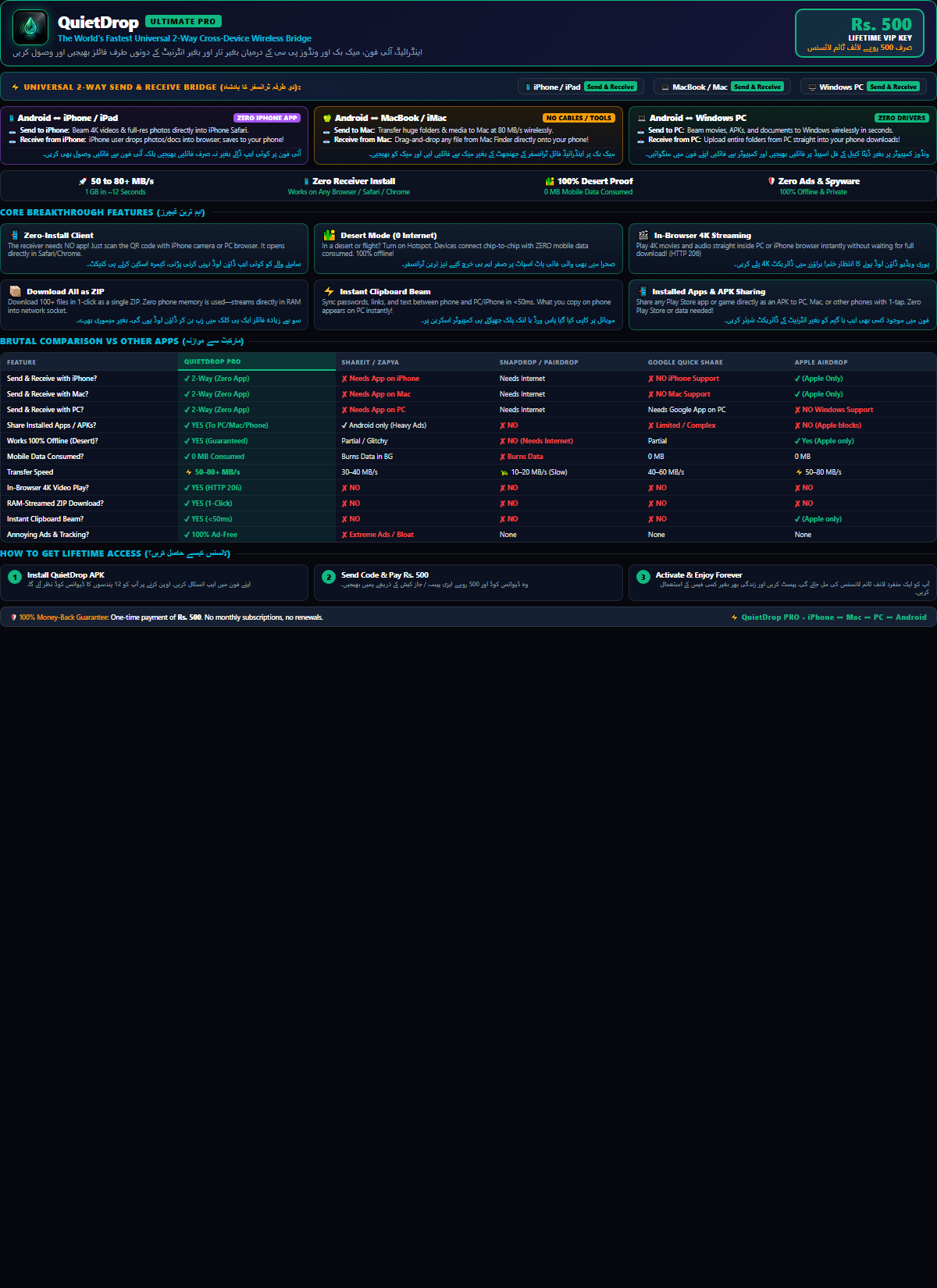Click the laptop icon in MacBook / Mac chip
Image resolution: width=937 pixels, height=1288 pixels.
(665, 87)
